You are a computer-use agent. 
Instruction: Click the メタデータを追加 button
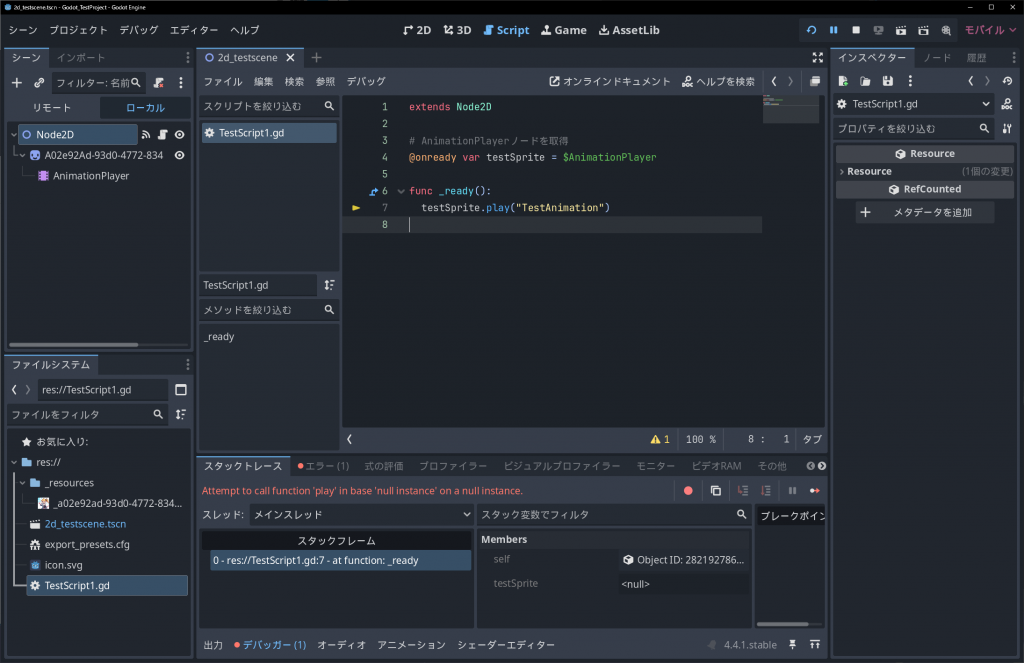tap(924, 212)
